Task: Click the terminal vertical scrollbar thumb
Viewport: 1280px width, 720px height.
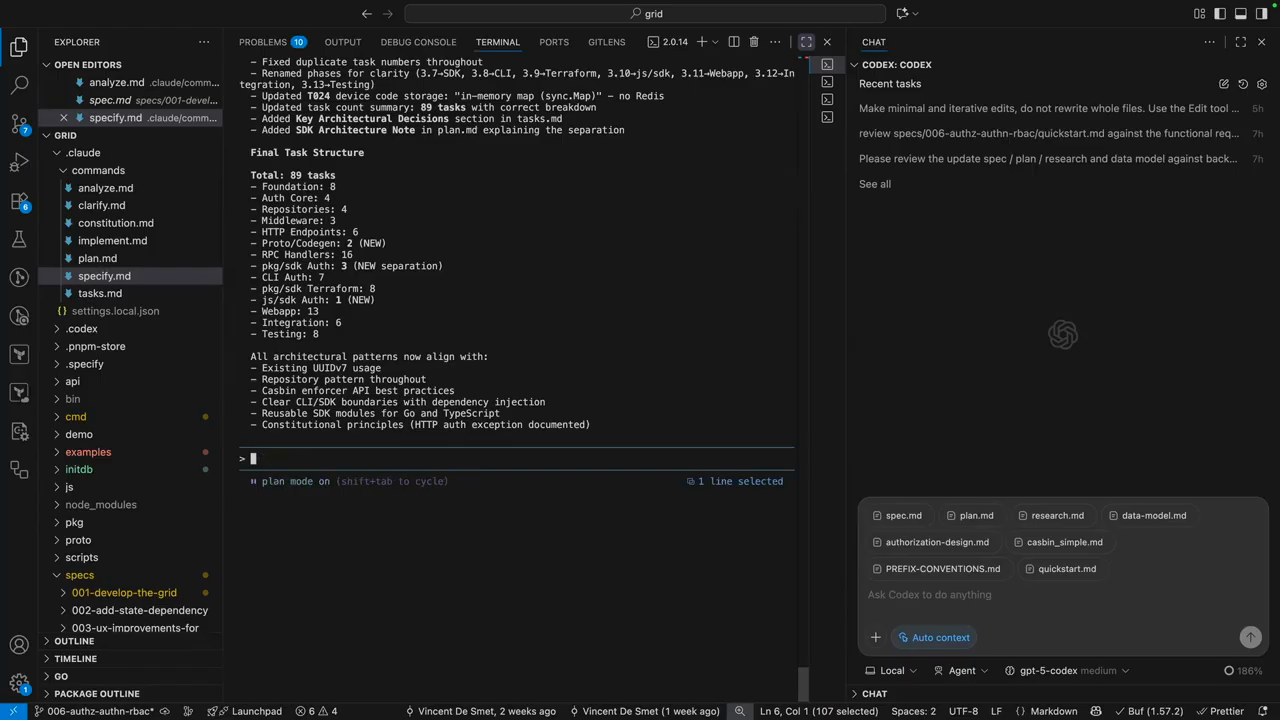Action: [802, 683]
